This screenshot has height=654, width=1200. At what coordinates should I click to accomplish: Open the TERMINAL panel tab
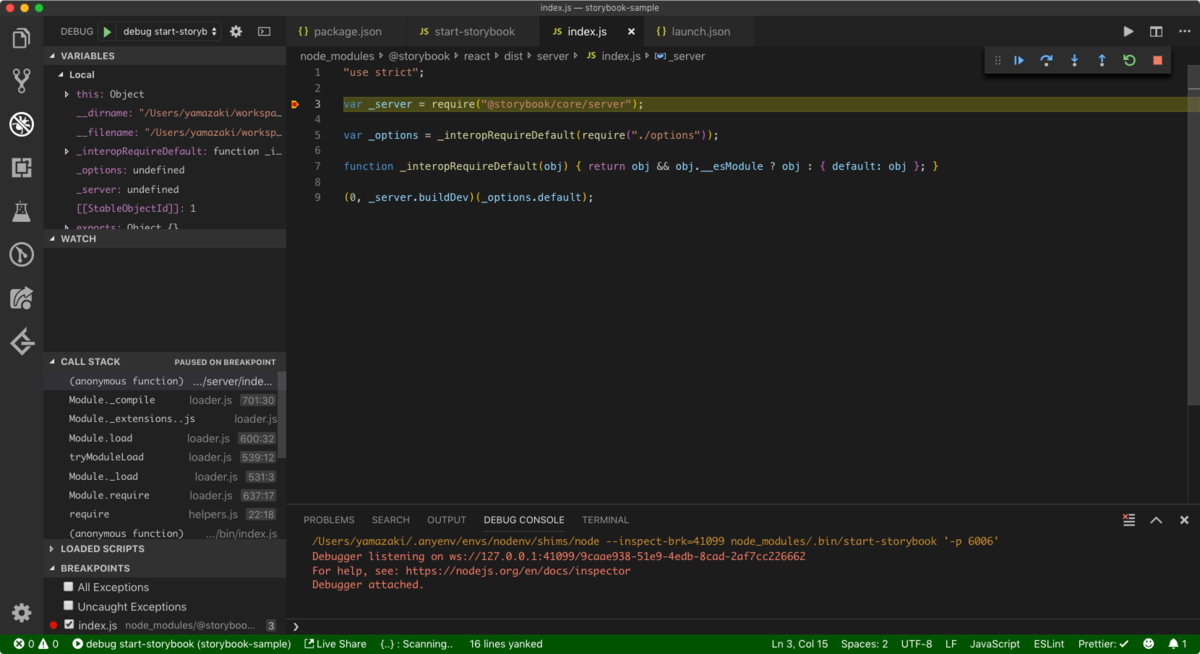(606, 520)
